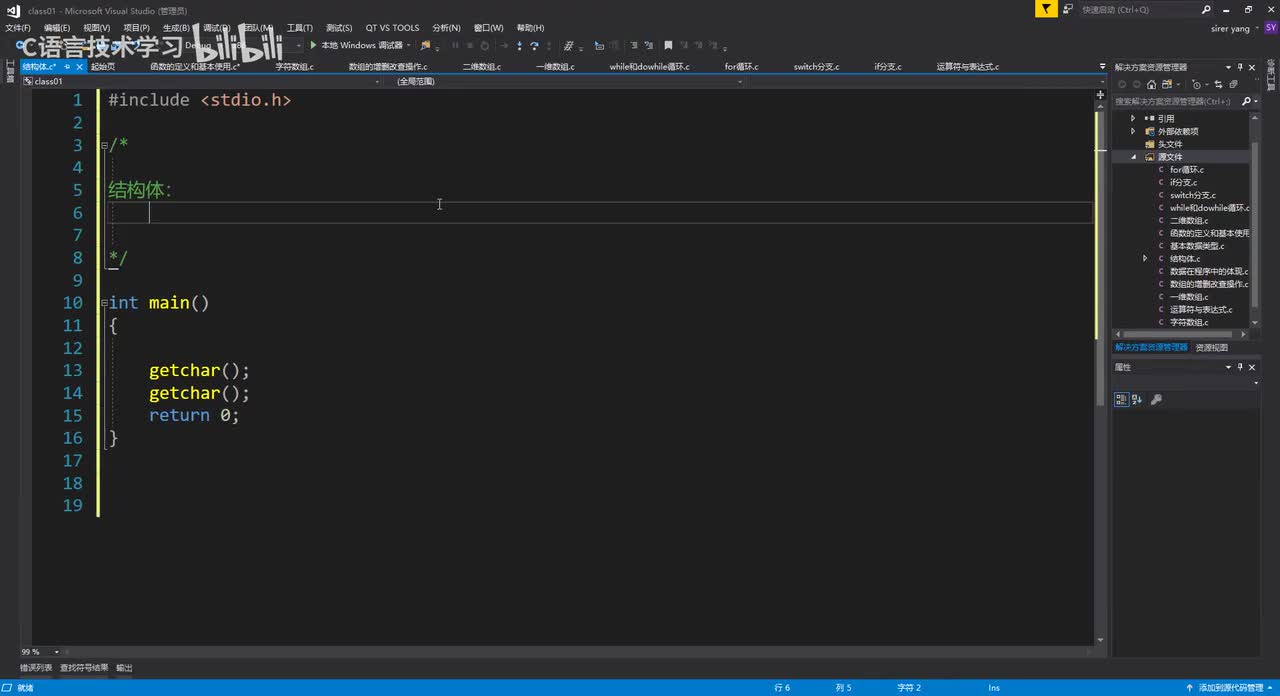Go Home in Solution Explorer toolbar
1280x696 pixels.
(1151, 85)
